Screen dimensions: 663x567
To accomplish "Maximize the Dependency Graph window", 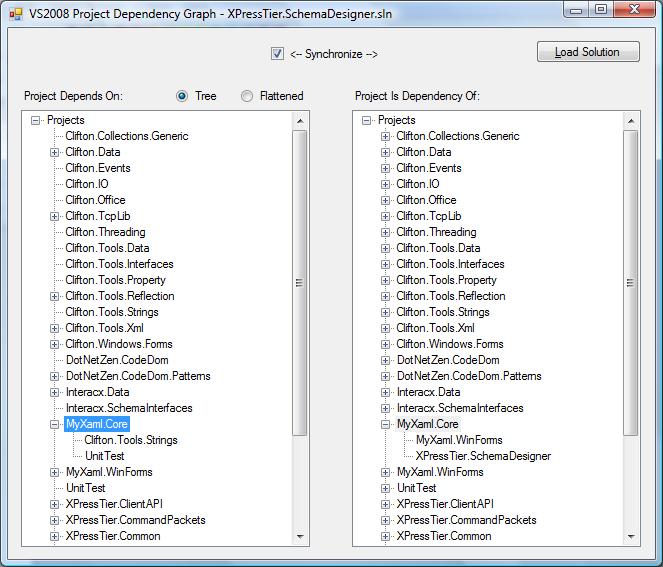I will coord(601,9).
